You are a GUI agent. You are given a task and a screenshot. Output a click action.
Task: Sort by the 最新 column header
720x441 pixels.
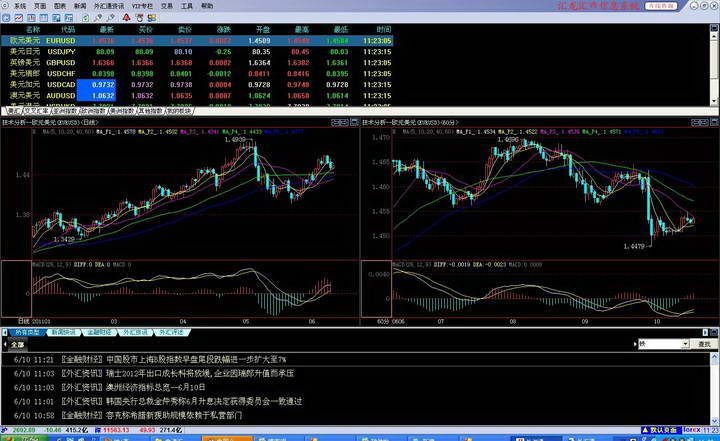[107, 29]
